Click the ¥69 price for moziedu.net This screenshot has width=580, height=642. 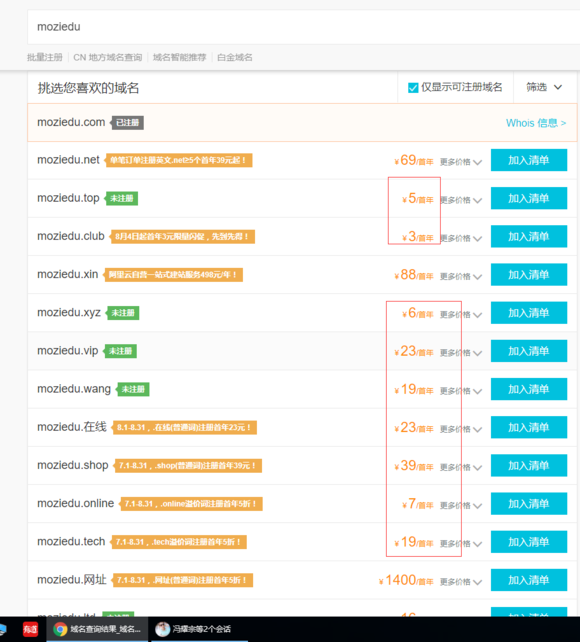tap(413, 160)
